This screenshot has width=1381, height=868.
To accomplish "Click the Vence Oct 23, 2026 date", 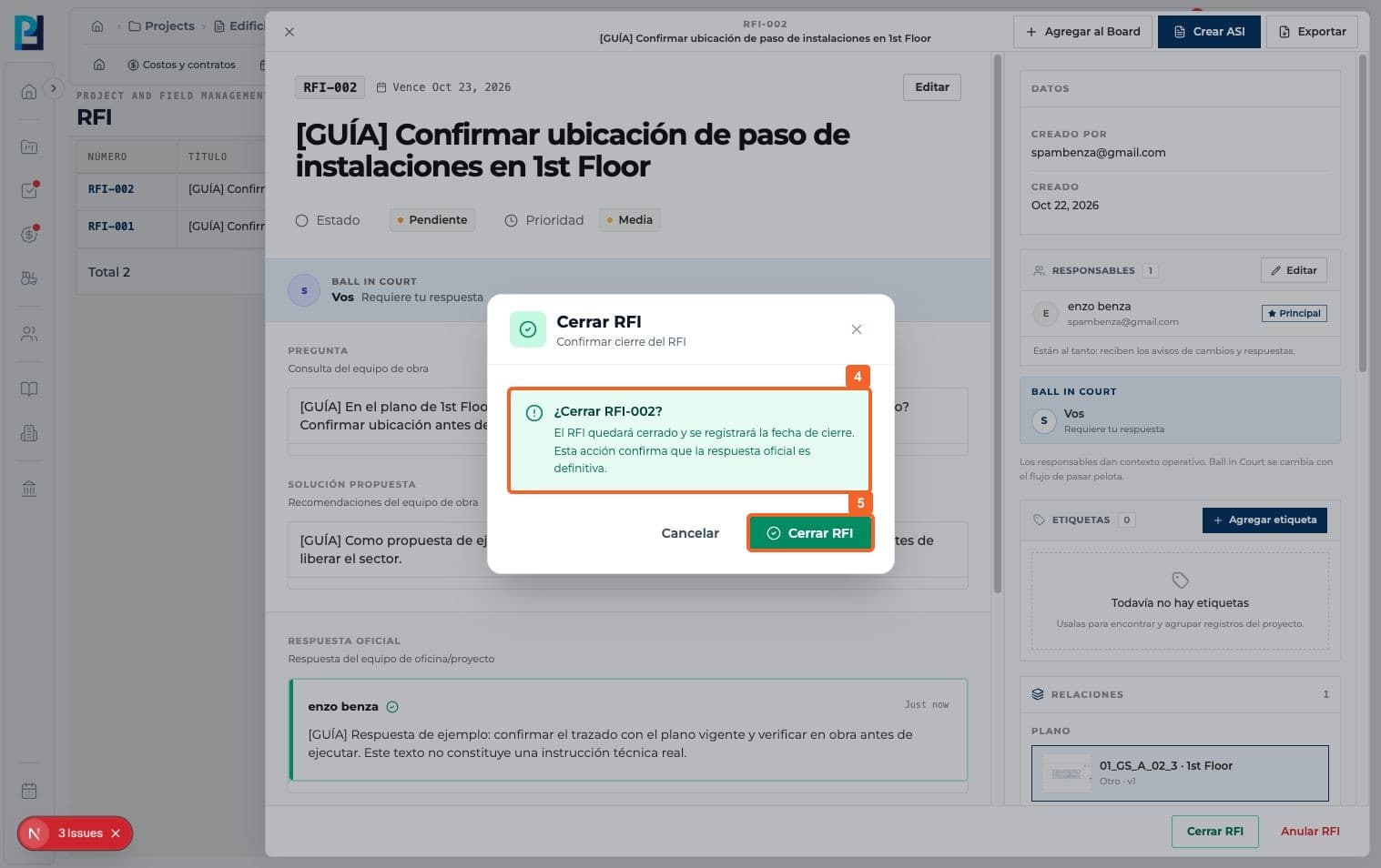I will (443, 87).
